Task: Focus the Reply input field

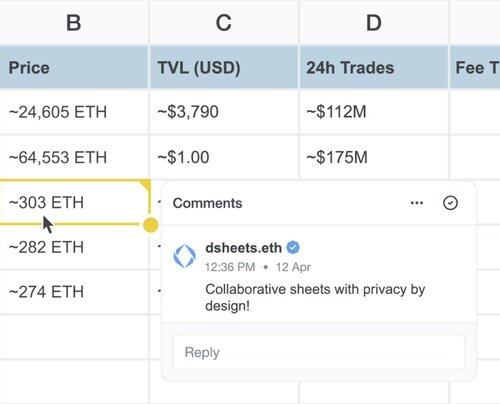Action: pos(319,352)
